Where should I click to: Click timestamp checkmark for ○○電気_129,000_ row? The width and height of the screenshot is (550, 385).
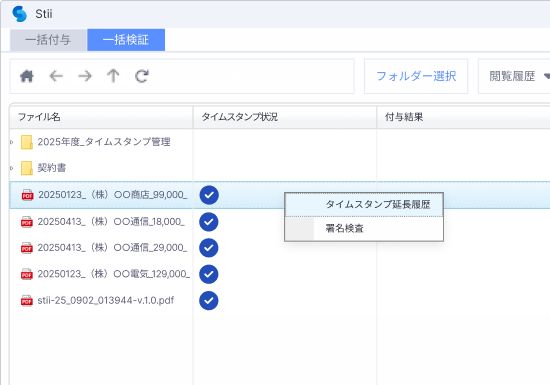[x=209, y=274]
